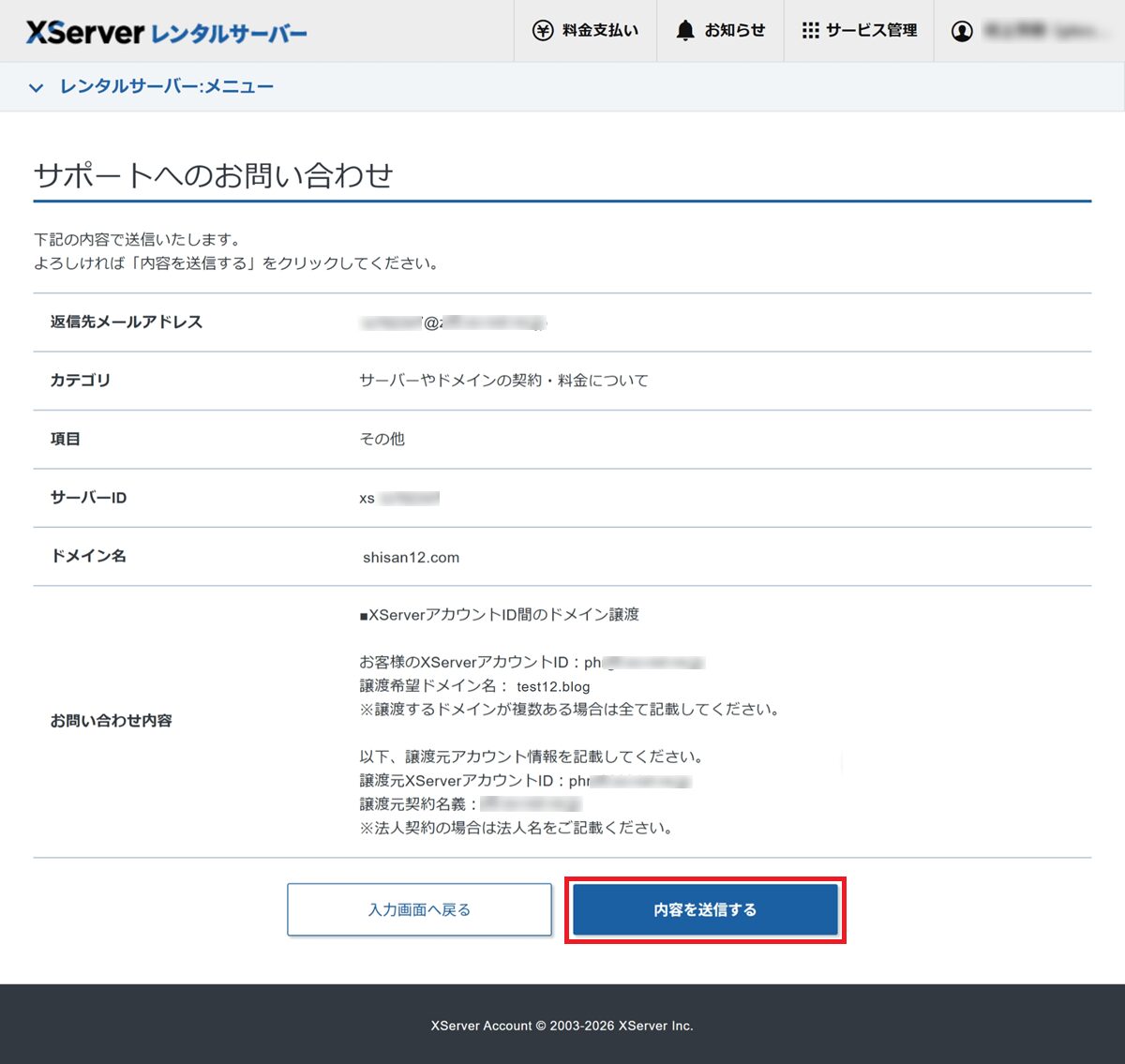This screenshot has height=1064, width=1125.
Task: Open the お知らせ menu entry
Action: click(x=720, y=29)
